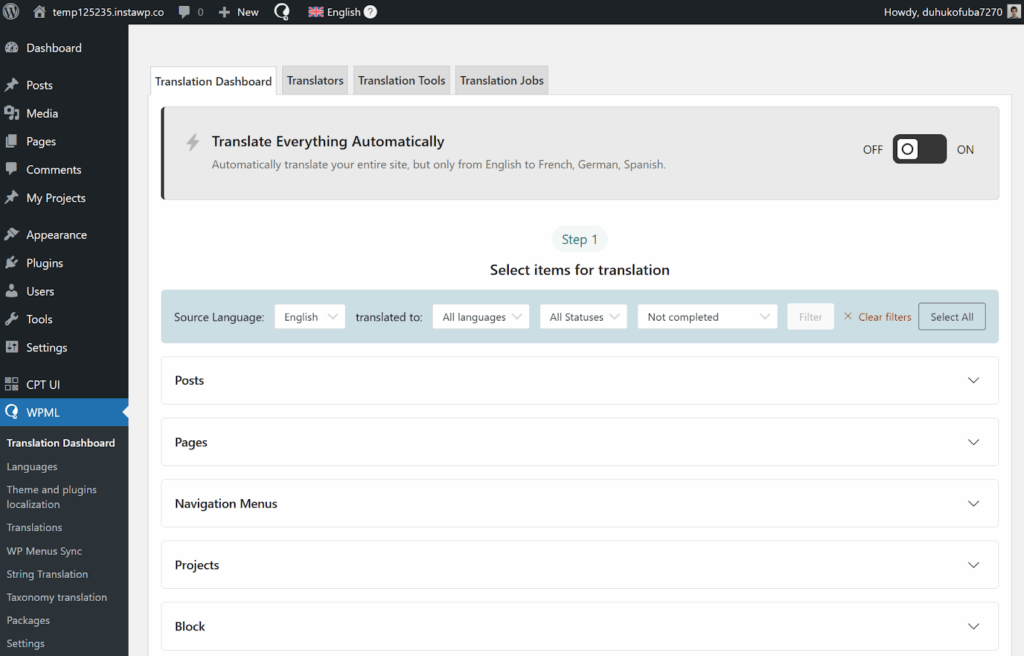Open the Not completed filter dropdown
The image size is (1024, 656).
(x=707, y=317)
